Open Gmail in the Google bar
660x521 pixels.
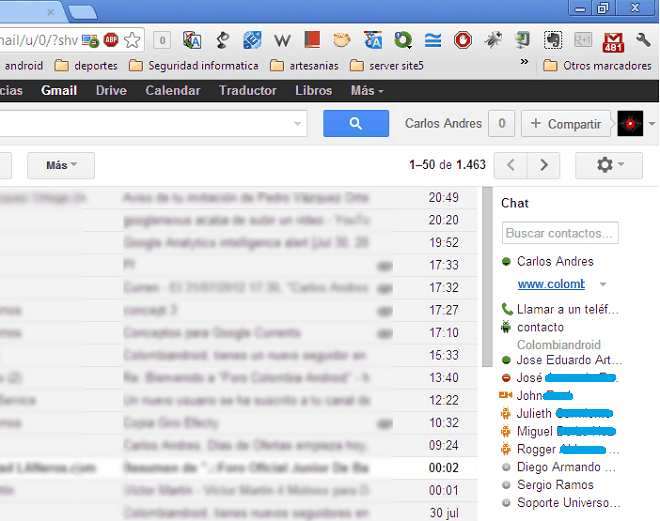(x=59, y=90)
